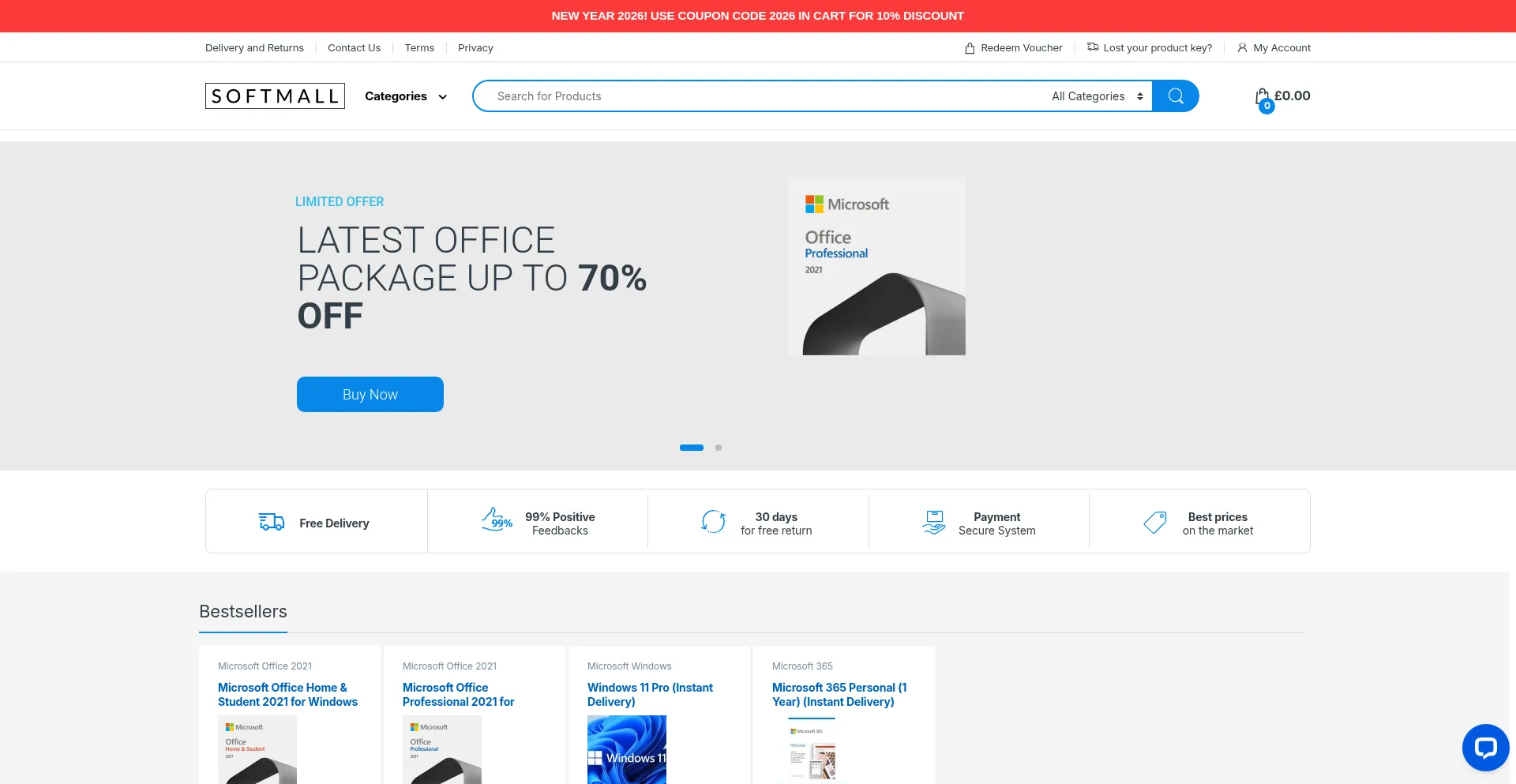
Task: Click the Free Delivery text
Action: click(334, 523)
